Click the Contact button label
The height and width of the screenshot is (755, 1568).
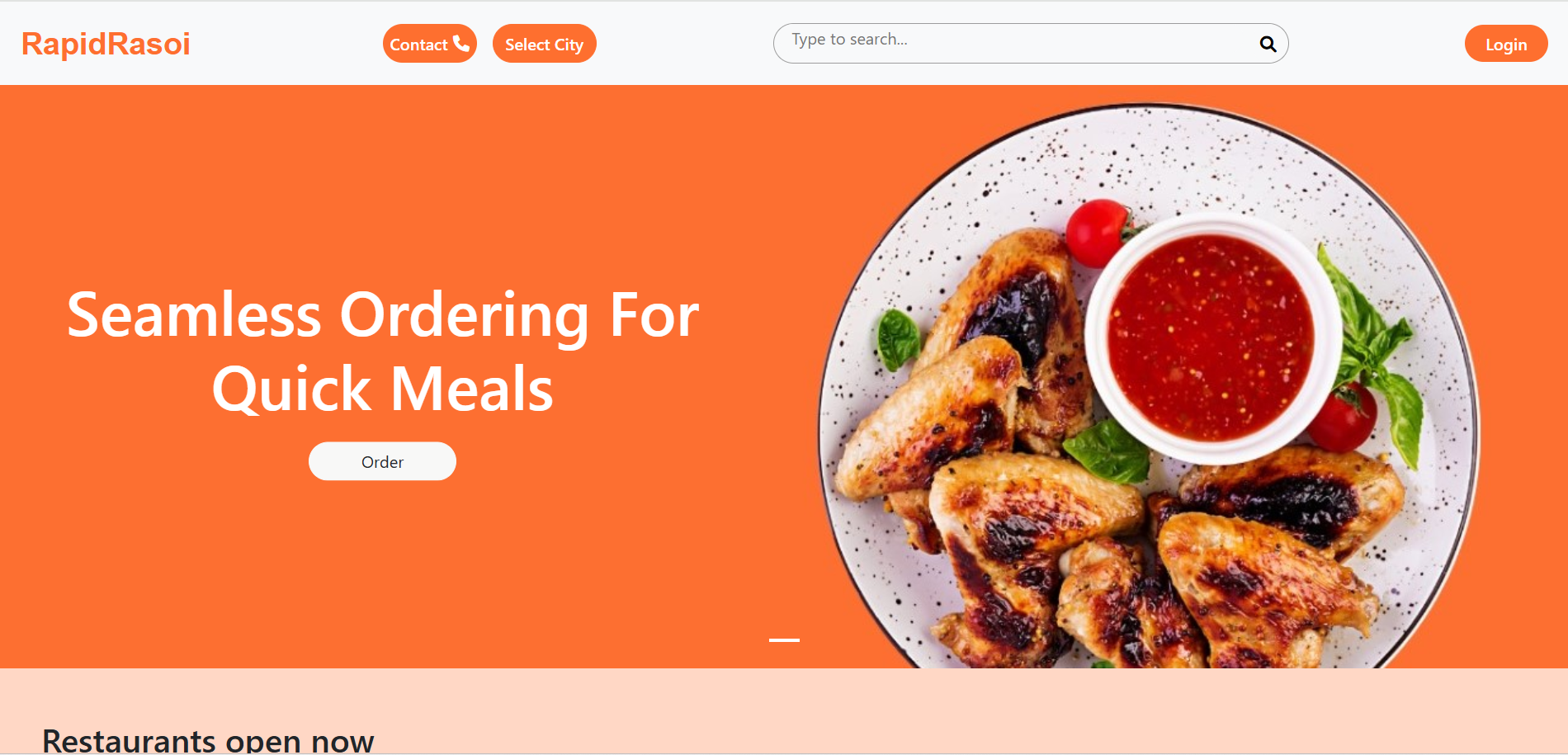click(418, 45)
